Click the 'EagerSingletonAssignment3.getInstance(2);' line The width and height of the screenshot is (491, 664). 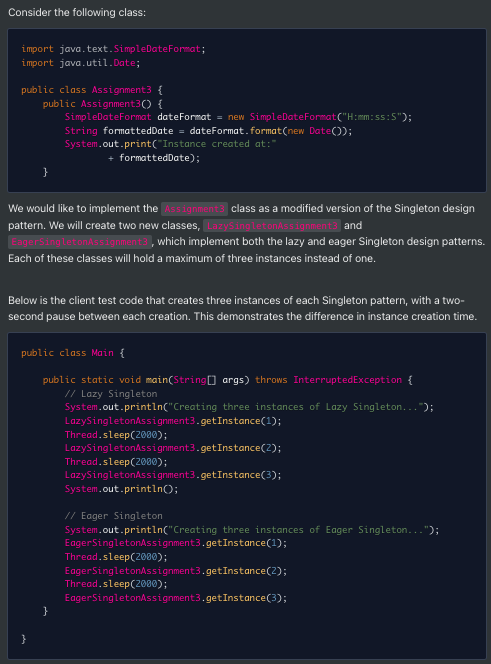tap(175, 571)
